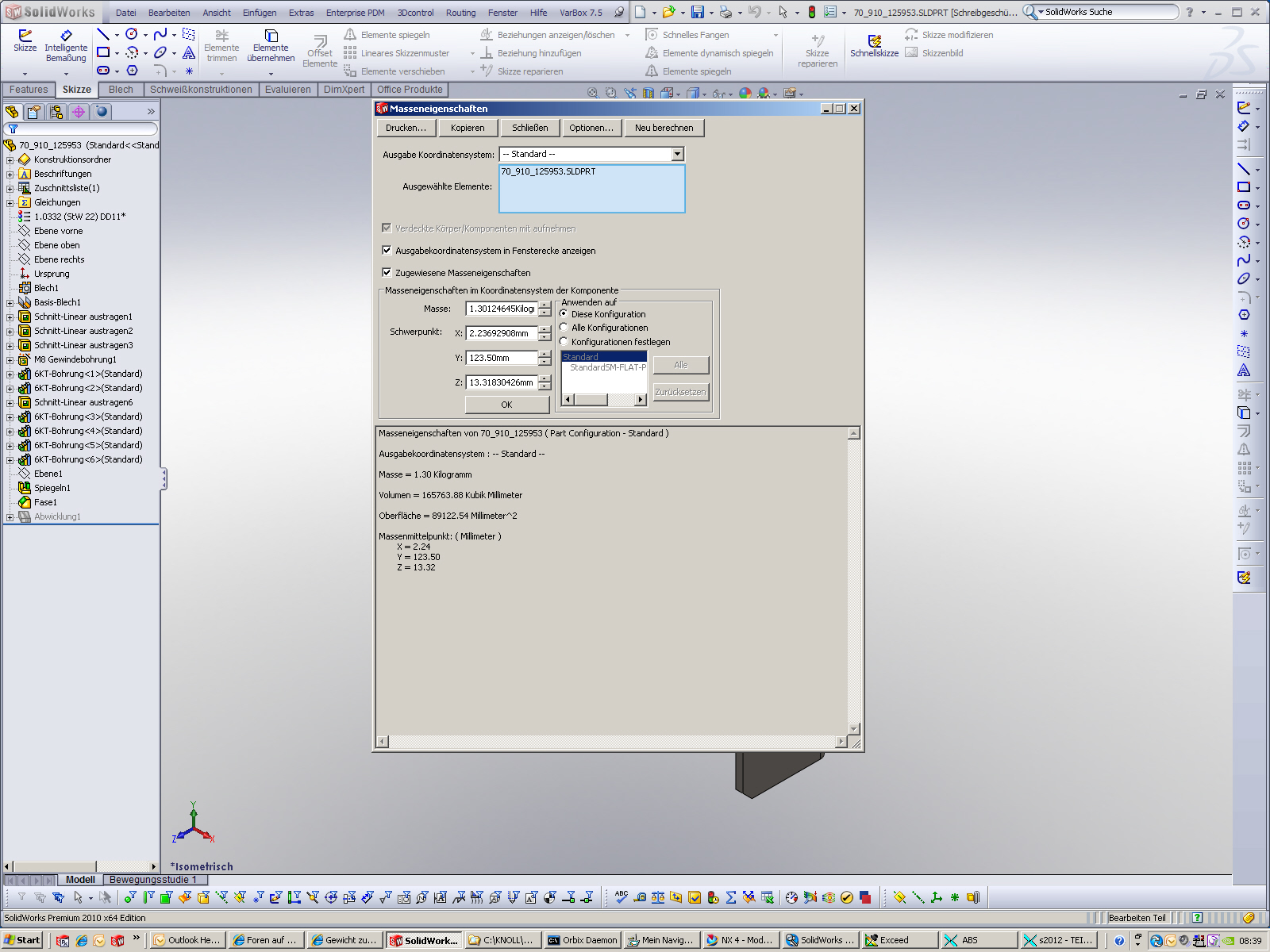Open Einfügen menu

tap(260, 13)
